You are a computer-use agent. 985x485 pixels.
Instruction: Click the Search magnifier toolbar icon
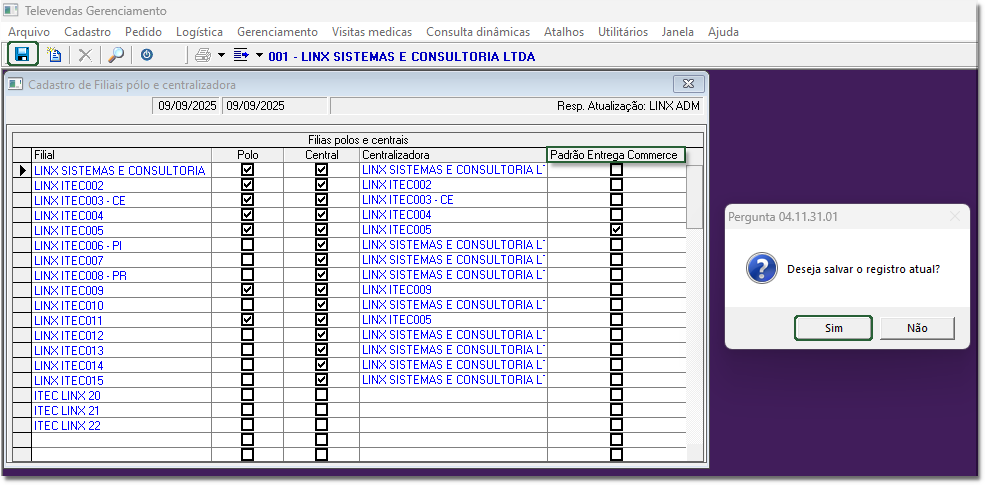(116, 55)
